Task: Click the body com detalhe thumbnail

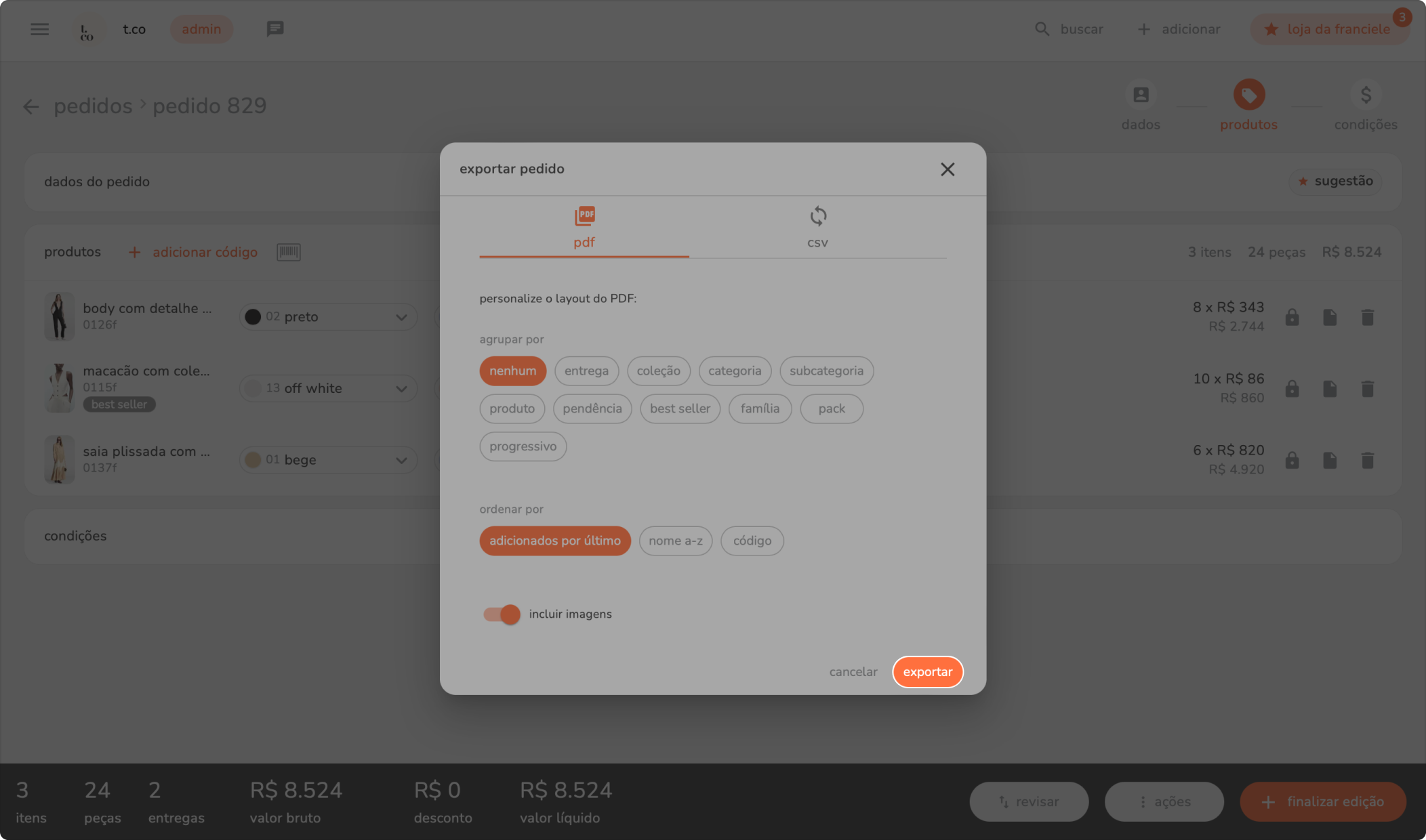Action: (x=59, y=316)
